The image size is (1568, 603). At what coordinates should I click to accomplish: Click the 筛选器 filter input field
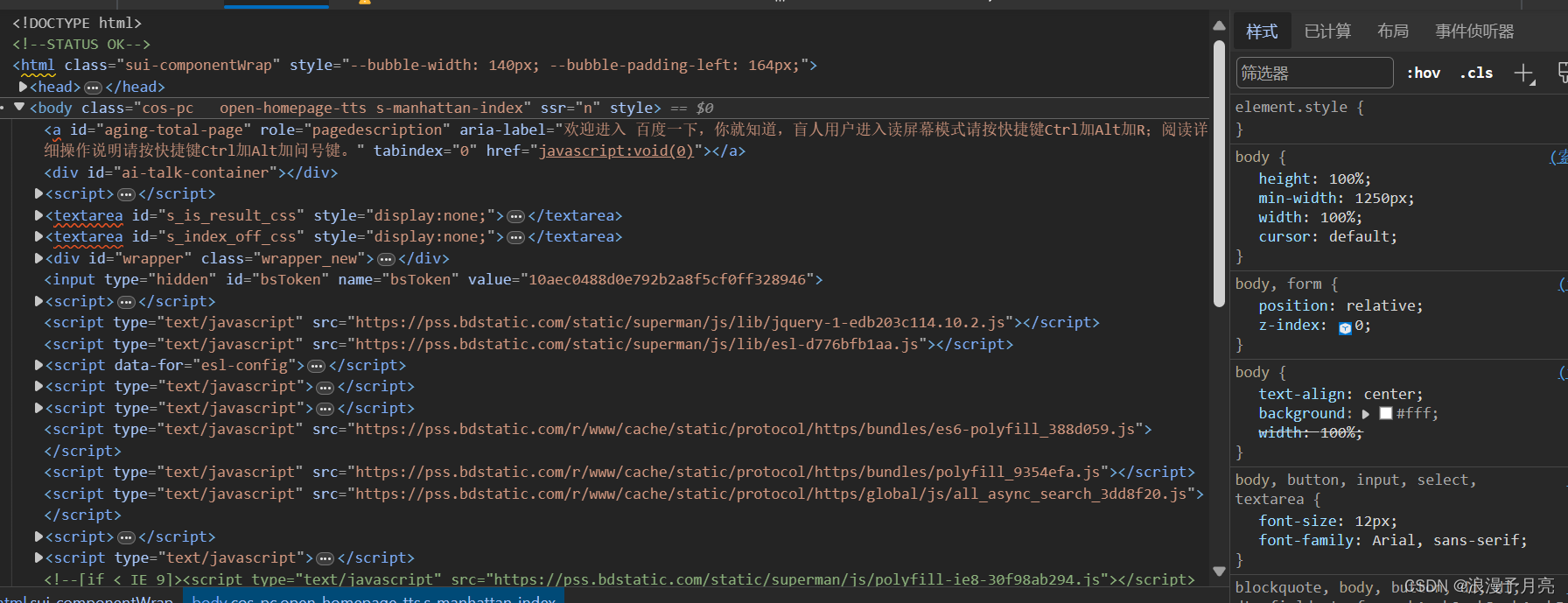[x=1314, y=73]
